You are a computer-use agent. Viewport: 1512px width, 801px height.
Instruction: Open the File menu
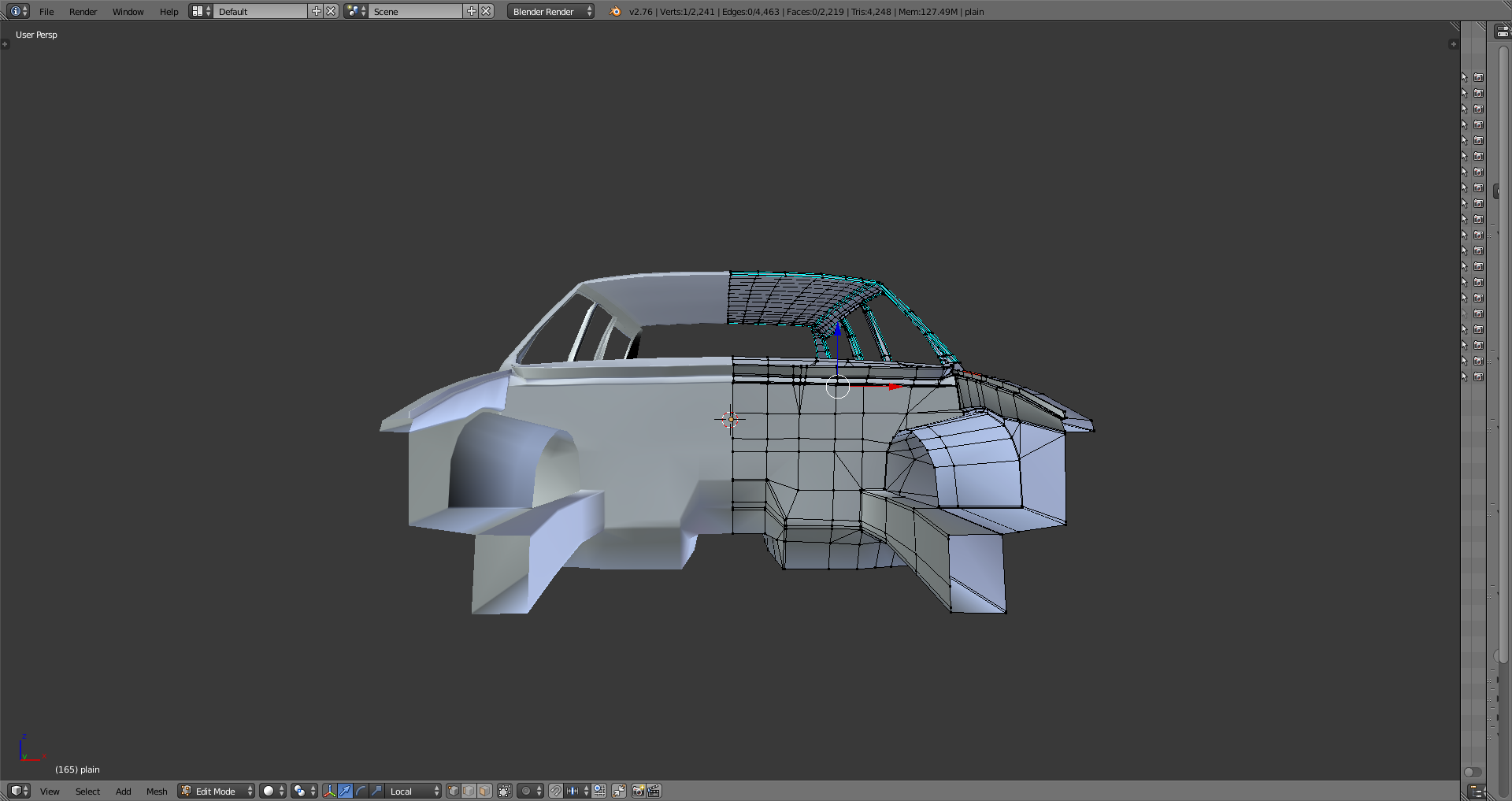click(x=46, y=11)
